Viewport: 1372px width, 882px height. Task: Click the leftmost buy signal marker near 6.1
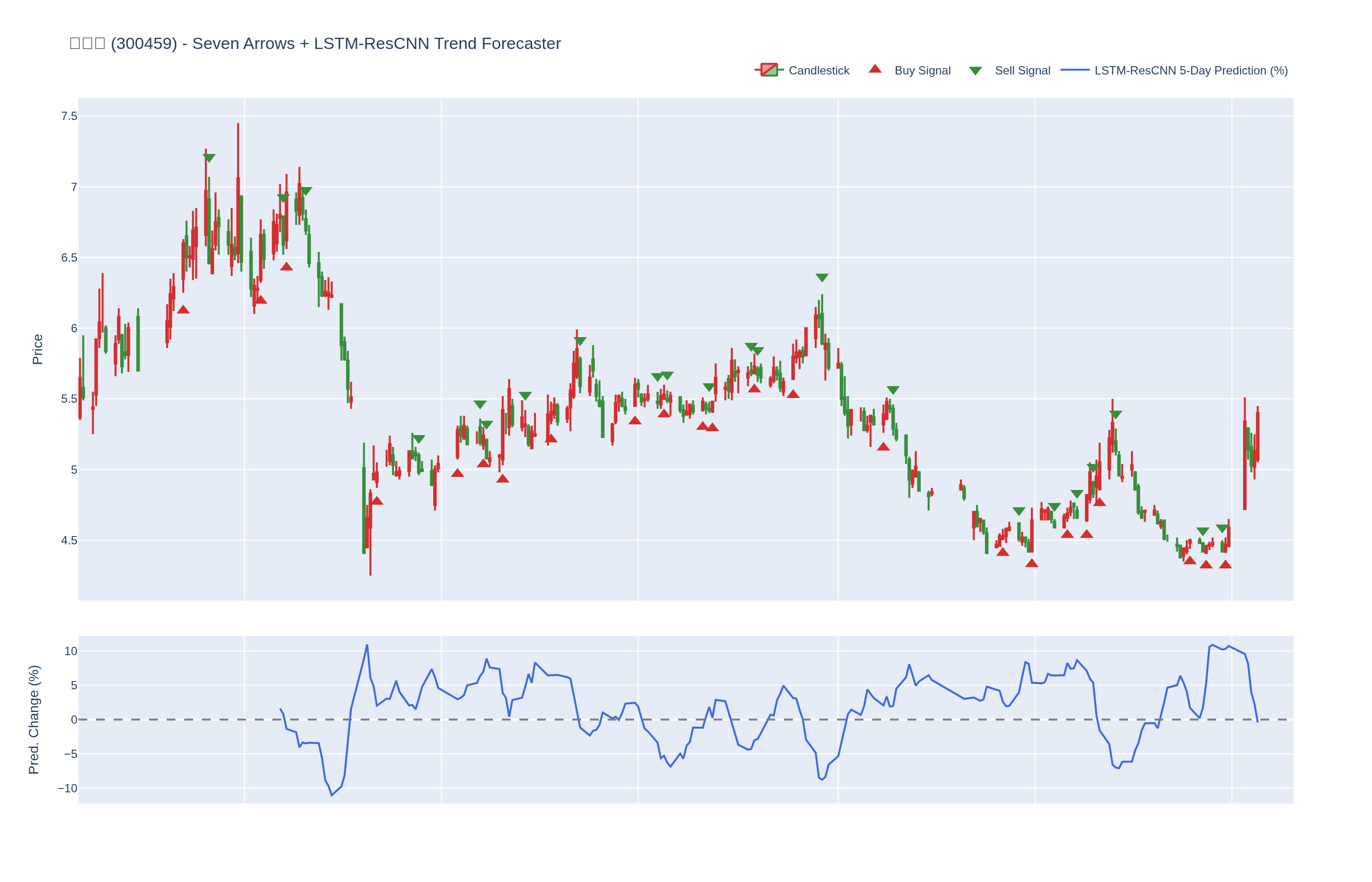(183, 310)
